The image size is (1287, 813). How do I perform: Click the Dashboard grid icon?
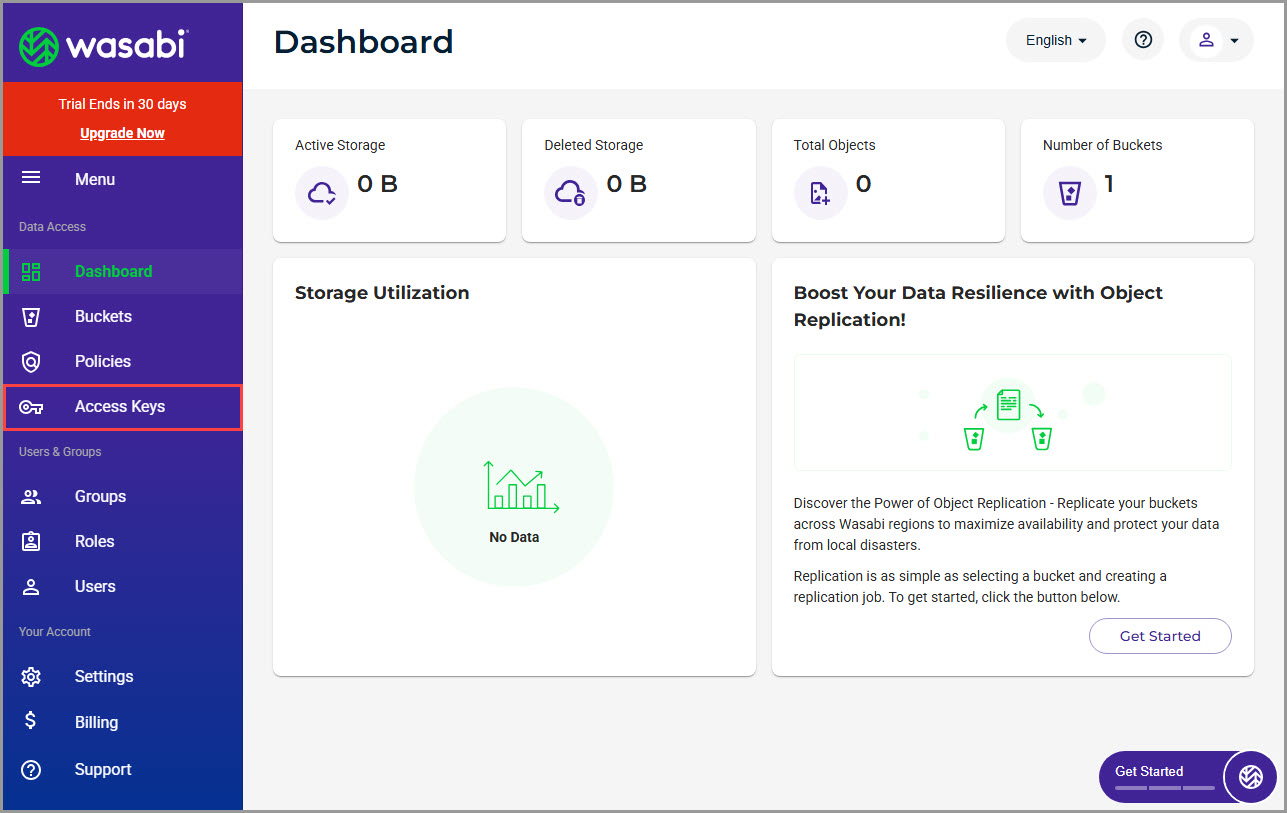(31, 272)
